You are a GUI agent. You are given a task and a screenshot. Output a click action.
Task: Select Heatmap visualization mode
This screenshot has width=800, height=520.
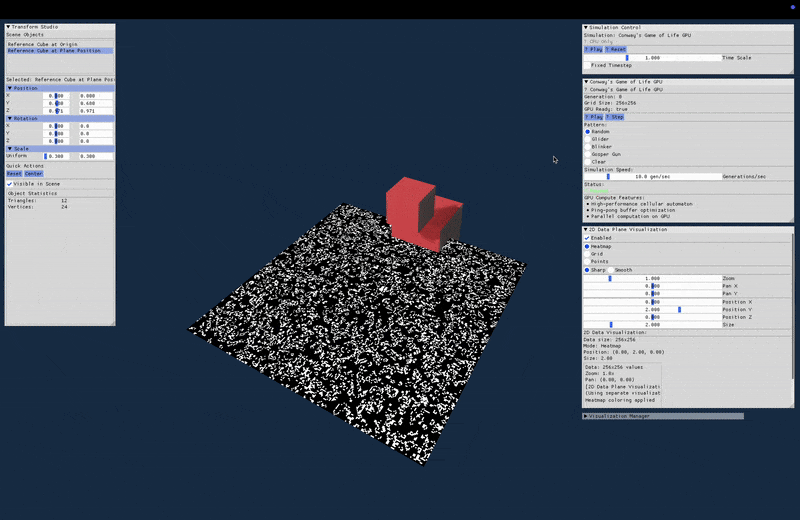tap(587, 246)
